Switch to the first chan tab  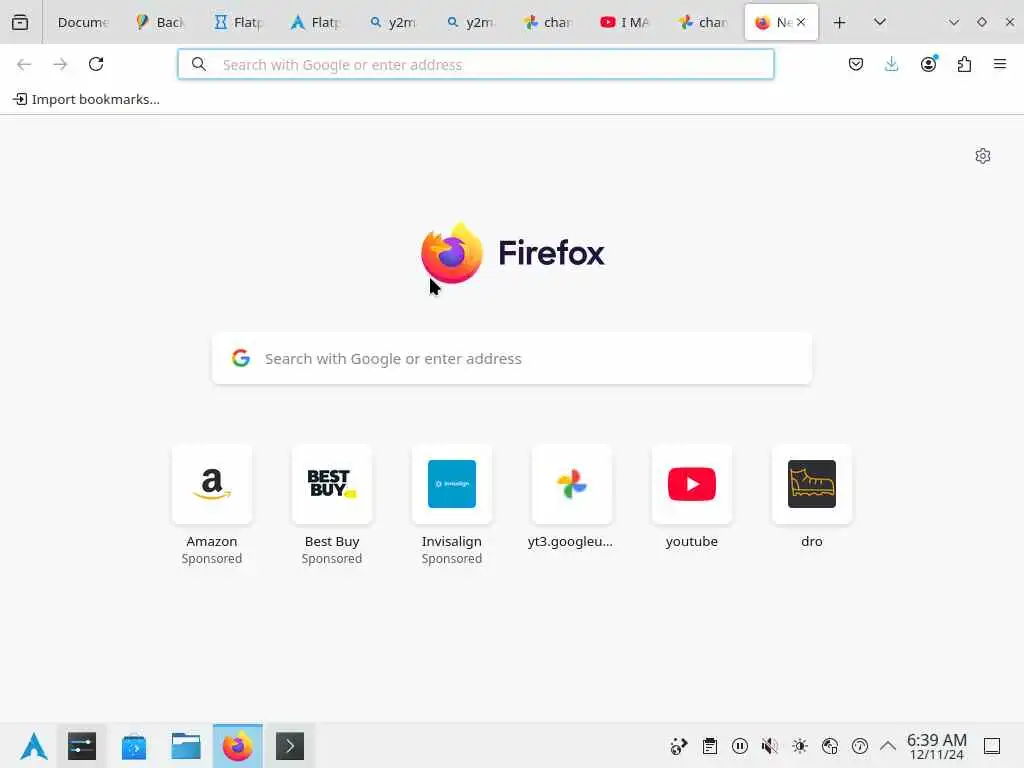pos(549,22)
